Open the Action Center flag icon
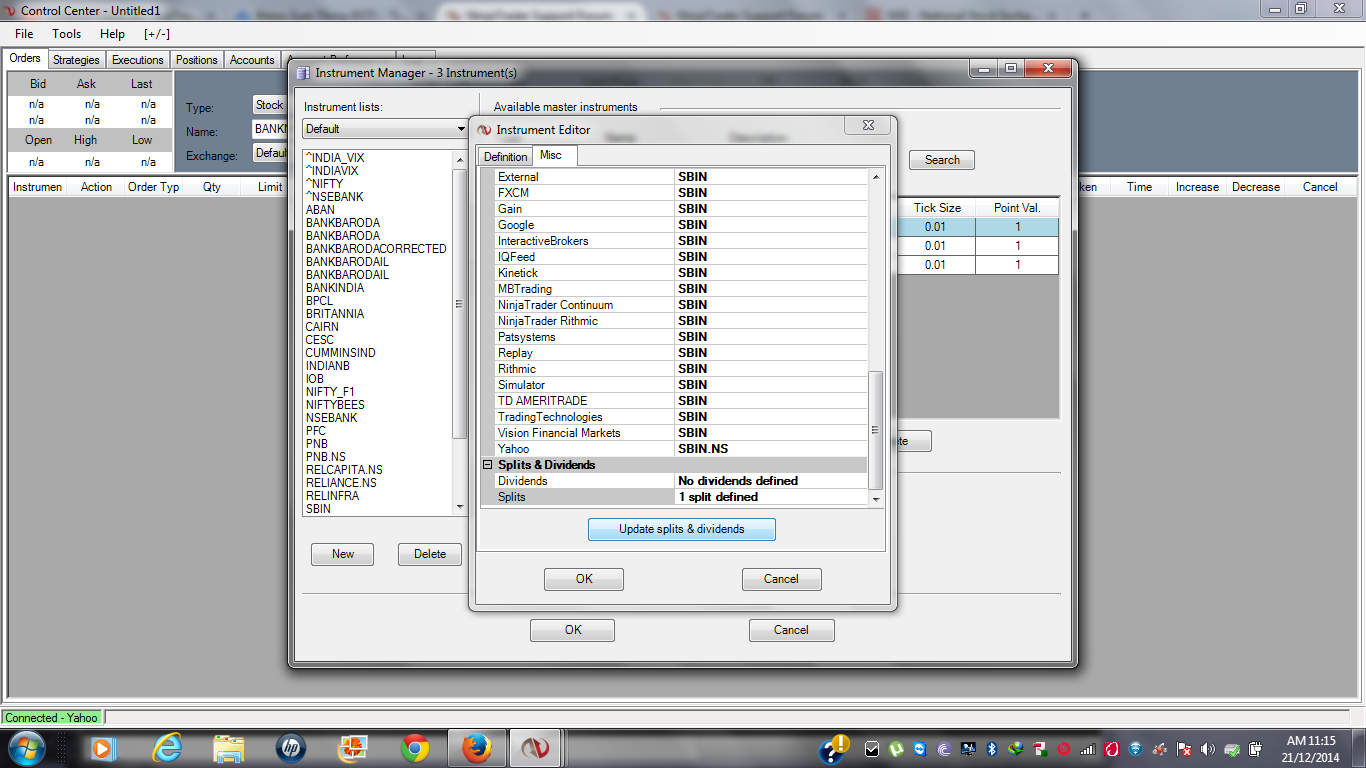The image size is (1366, 768). [x=1184, y=749]
